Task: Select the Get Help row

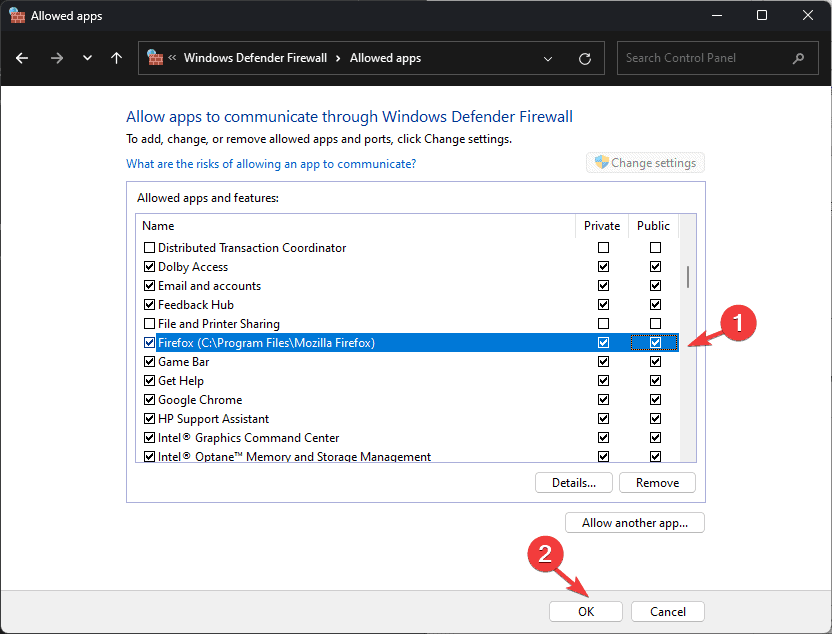Action: pyautogui.click(x=407, y=380)
